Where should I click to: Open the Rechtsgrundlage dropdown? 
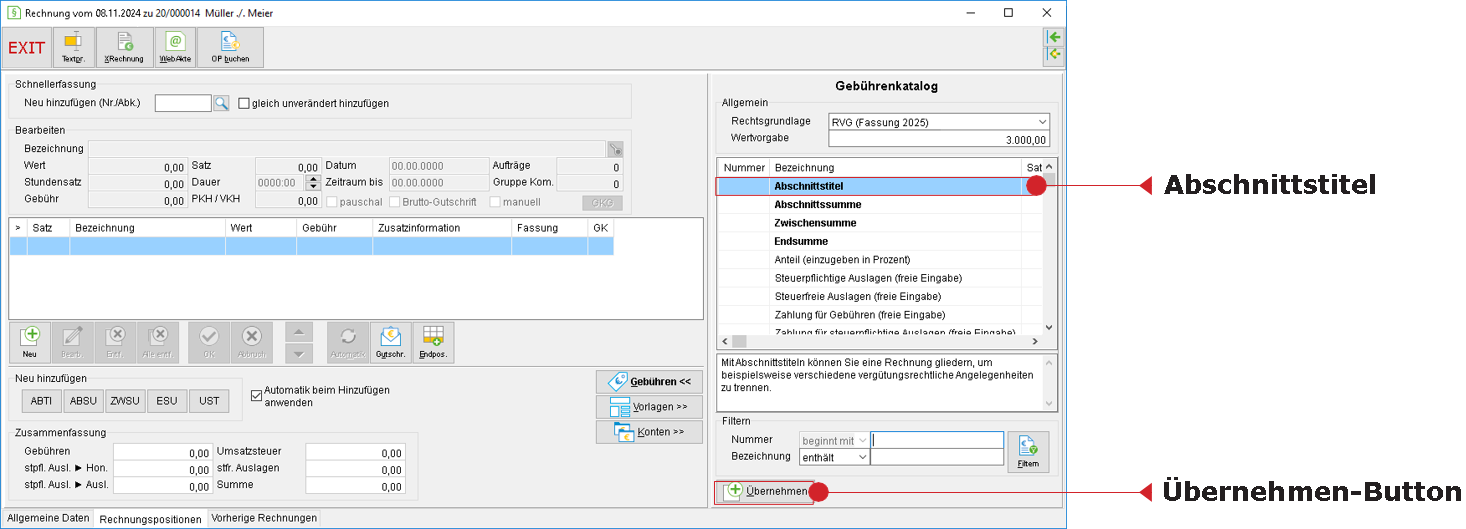[1042, 122]
